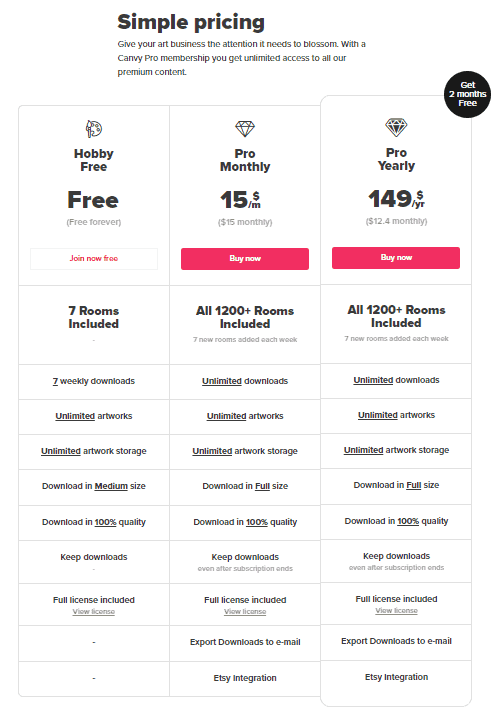Click 'Unlimited artwork storage' in Hobby Free column
Screen dimensions: 499x718
click(x=94, y=451)
